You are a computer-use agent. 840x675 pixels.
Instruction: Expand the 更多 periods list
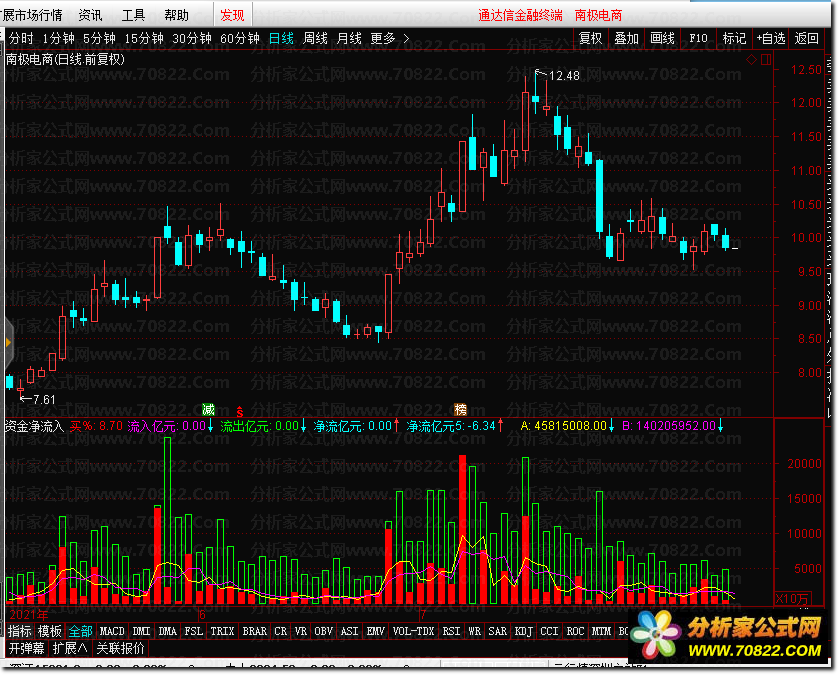click(x=389, y=39)
